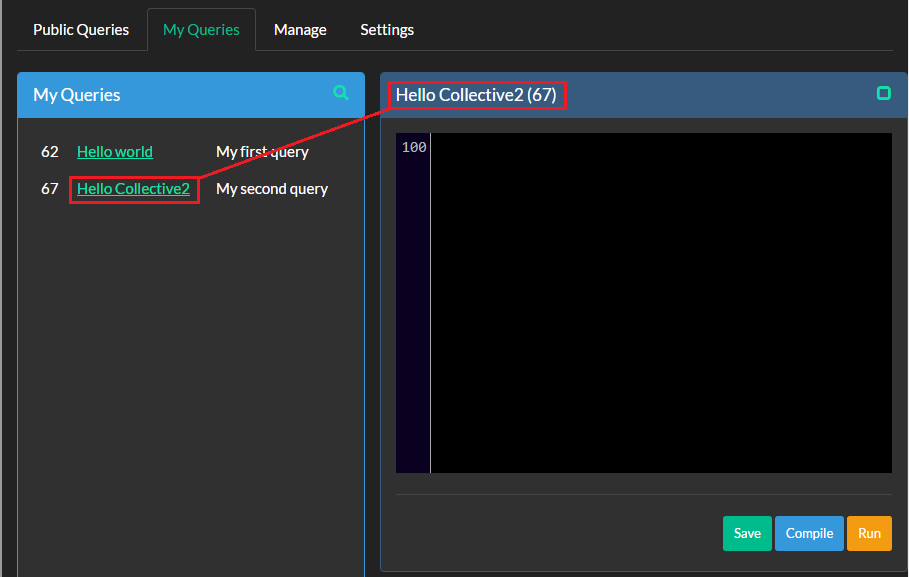Screen dimensions: 909x577
Task: Click inside the black code editor area
Action: point(661,303)
